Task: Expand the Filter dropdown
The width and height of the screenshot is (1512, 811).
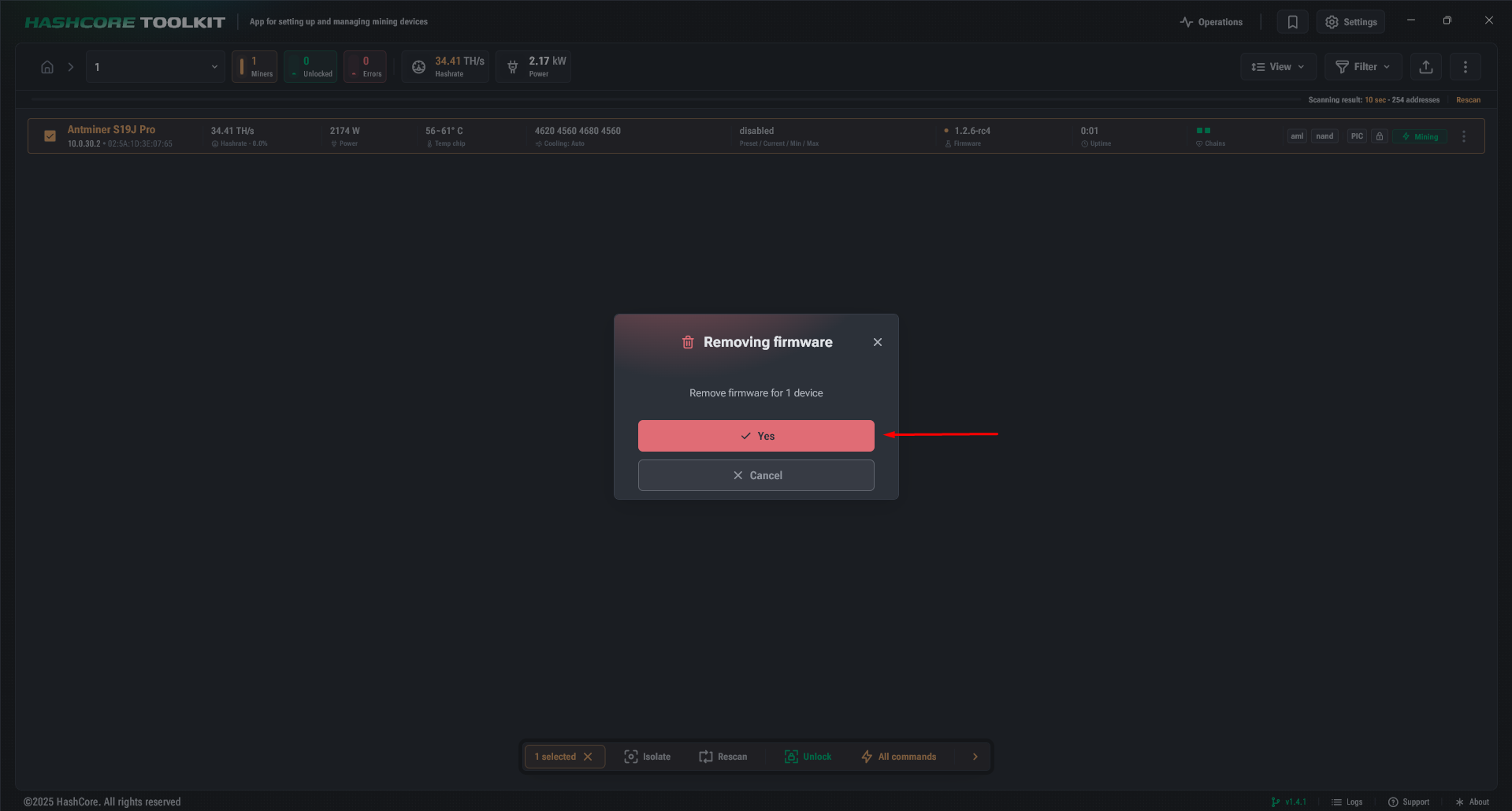Action: 1363,67
